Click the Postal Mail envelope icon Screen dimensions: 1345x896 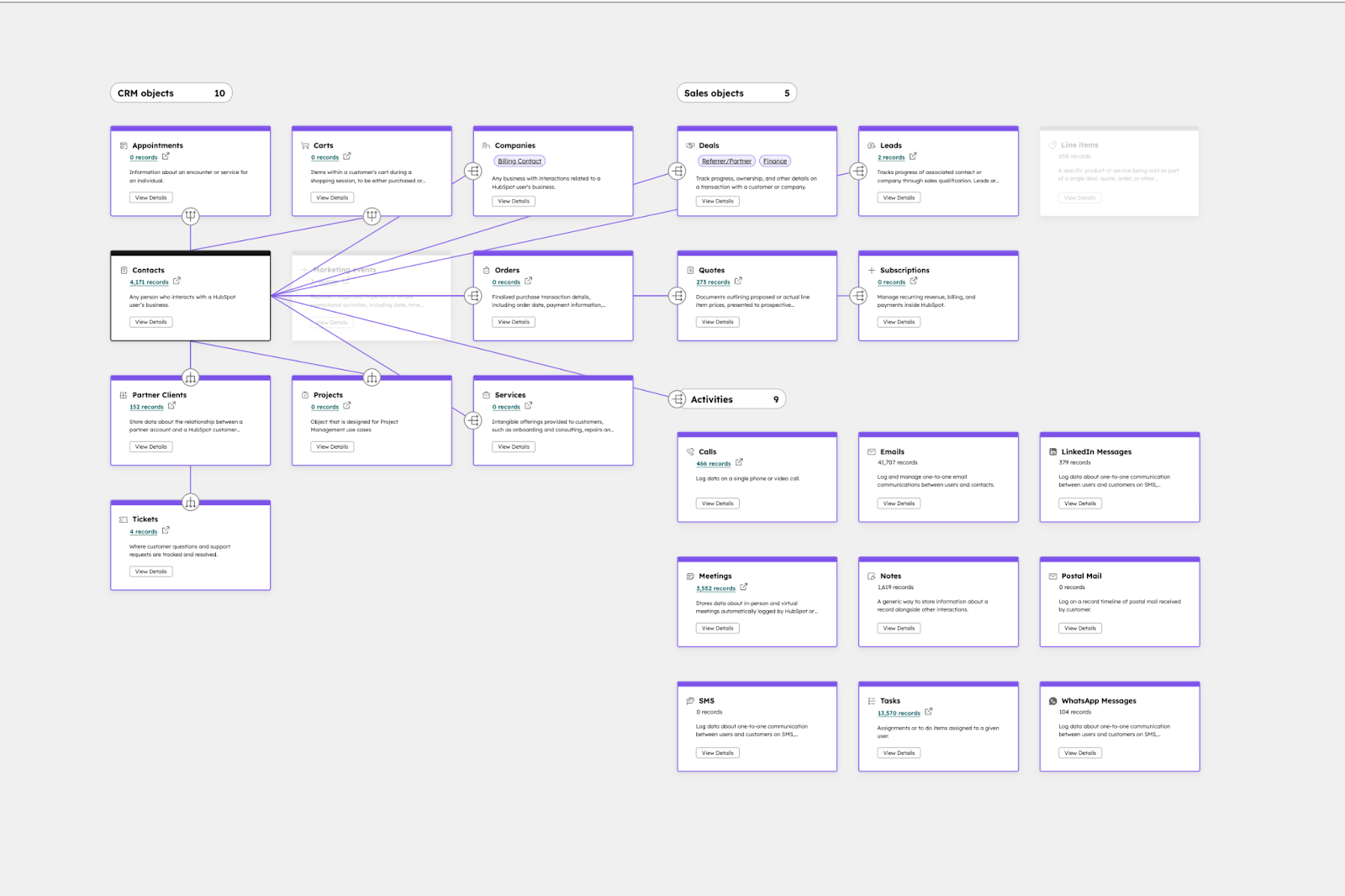tap(1052, 576)
